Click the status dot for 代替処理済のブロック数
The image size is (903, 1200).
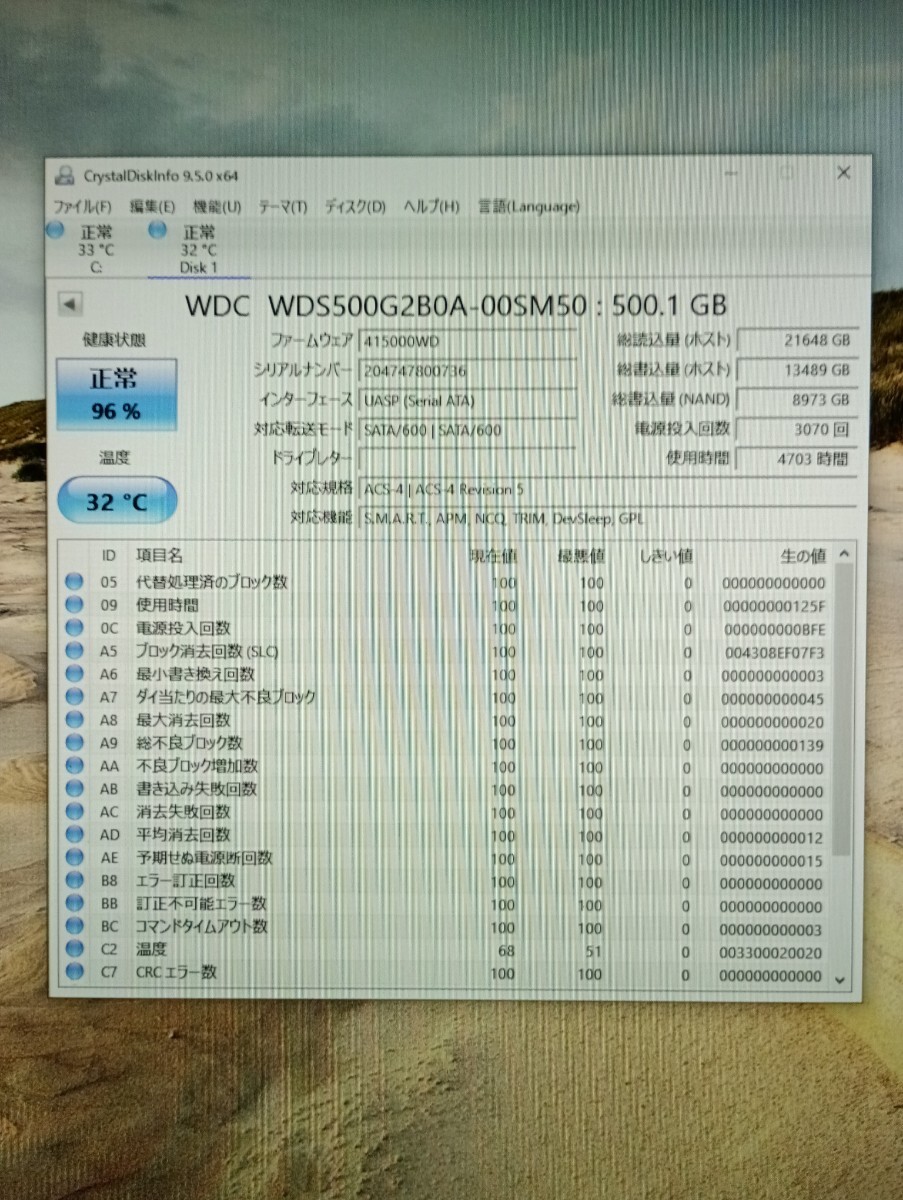[x=72, y=582]
